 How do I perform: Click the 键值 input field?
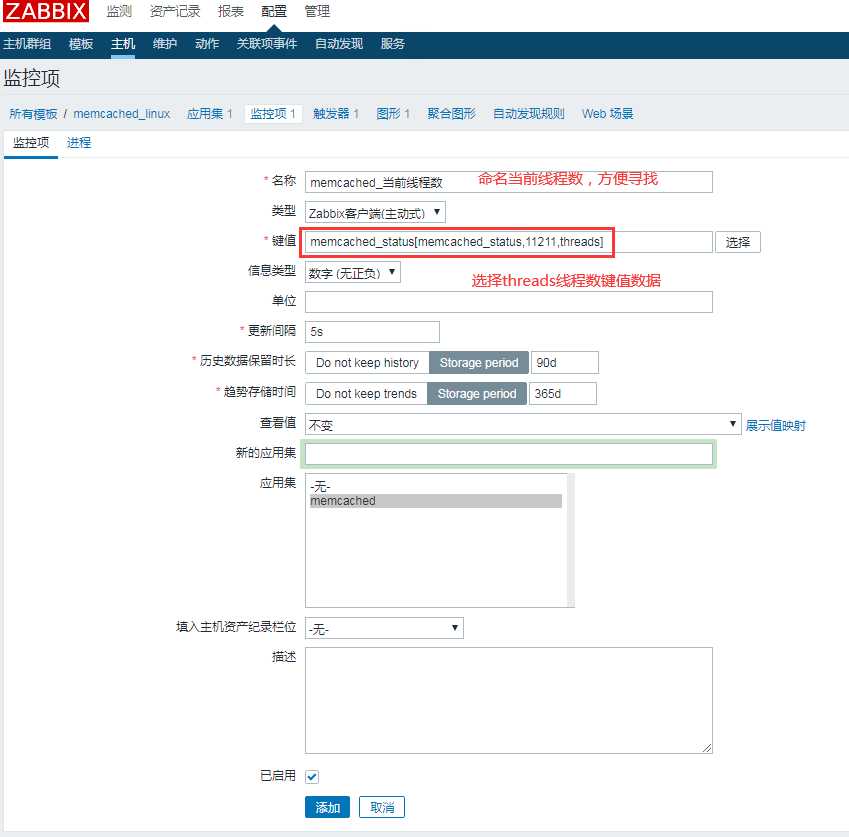(508, 242)
